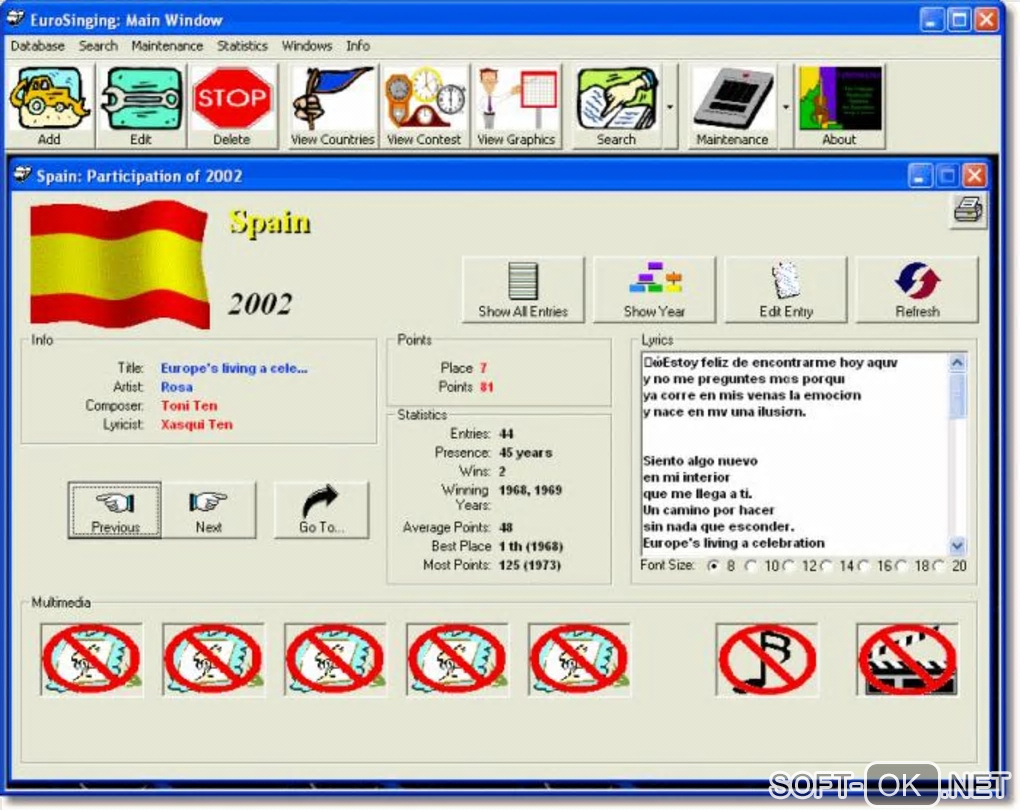The width and height of the screenshot is (1020, 810).
Task: Click the first multimedia picture placeholder
Action: [x=91, y=660]
